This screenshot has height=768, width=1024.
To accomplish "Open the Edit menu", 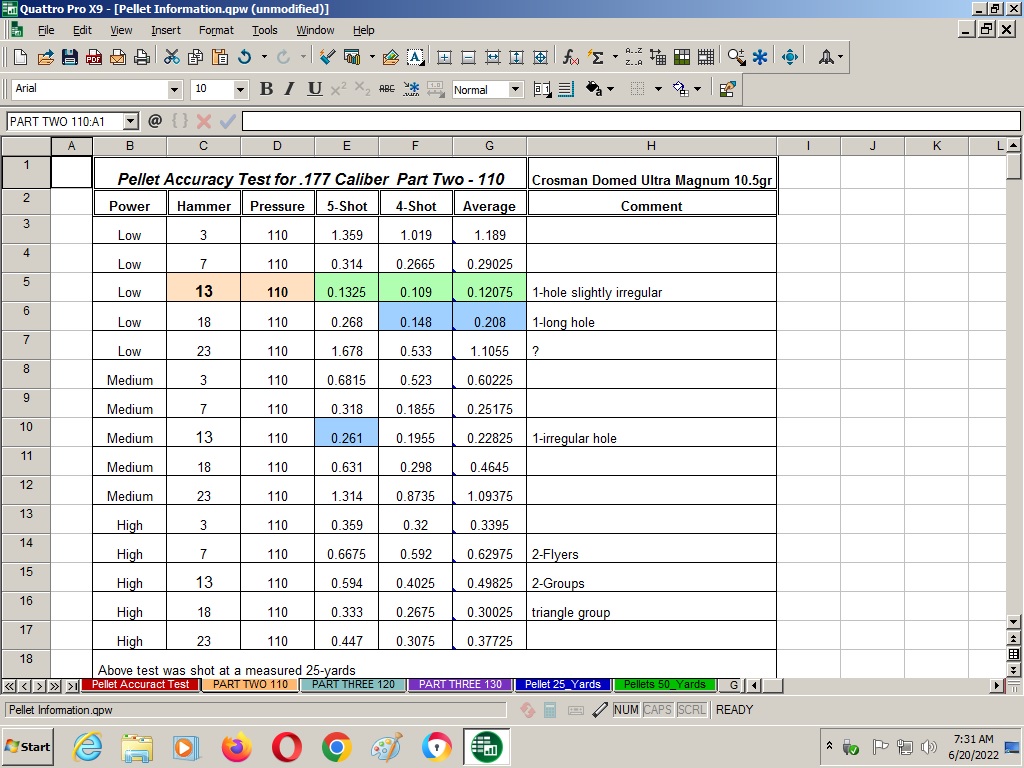I will (x=82, y=30).
